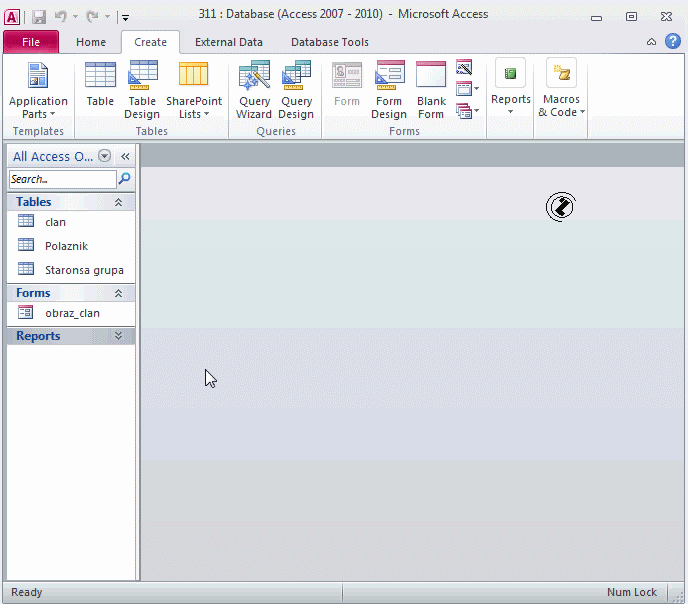Save with Quick Access toolbar icon
Viewport: 688px width, 604px height.
click(x=39, y=17)
